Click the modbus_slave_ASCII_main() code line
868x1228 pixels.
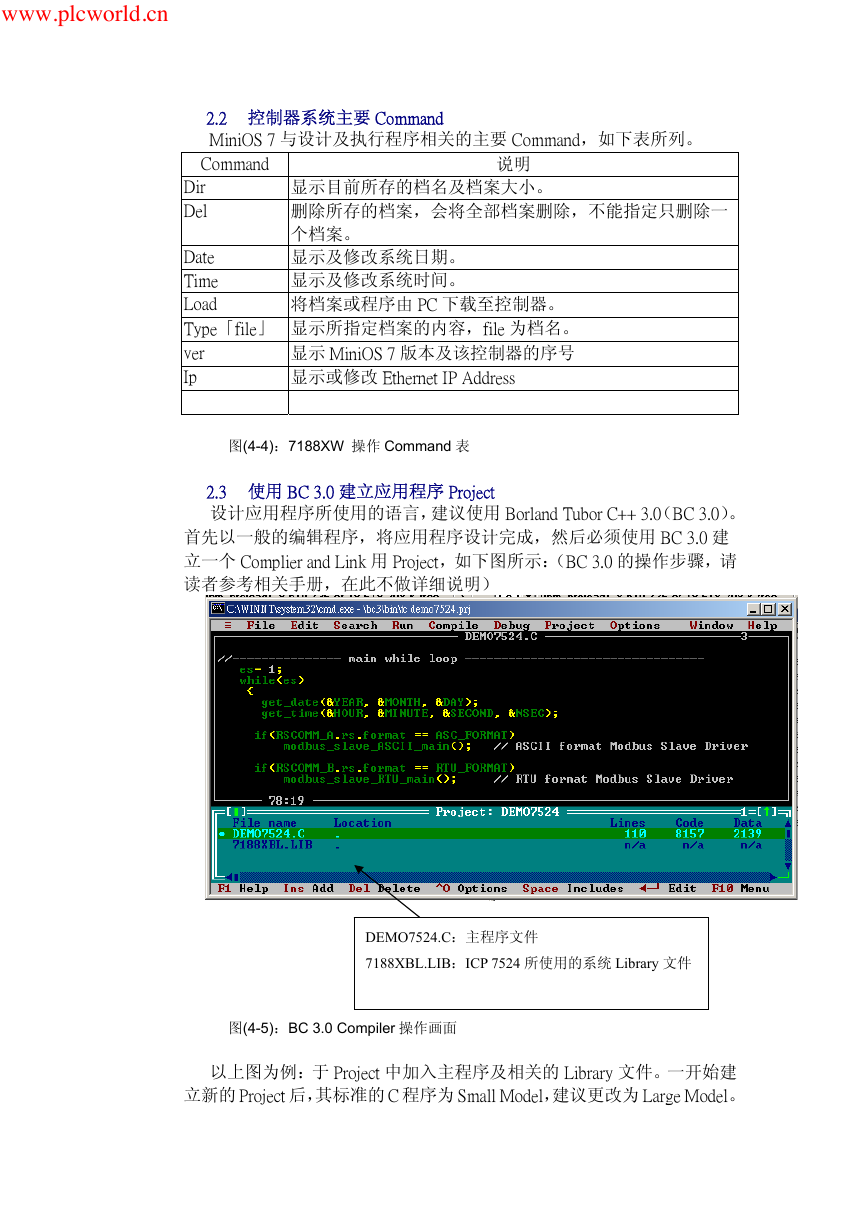(376, 746)
